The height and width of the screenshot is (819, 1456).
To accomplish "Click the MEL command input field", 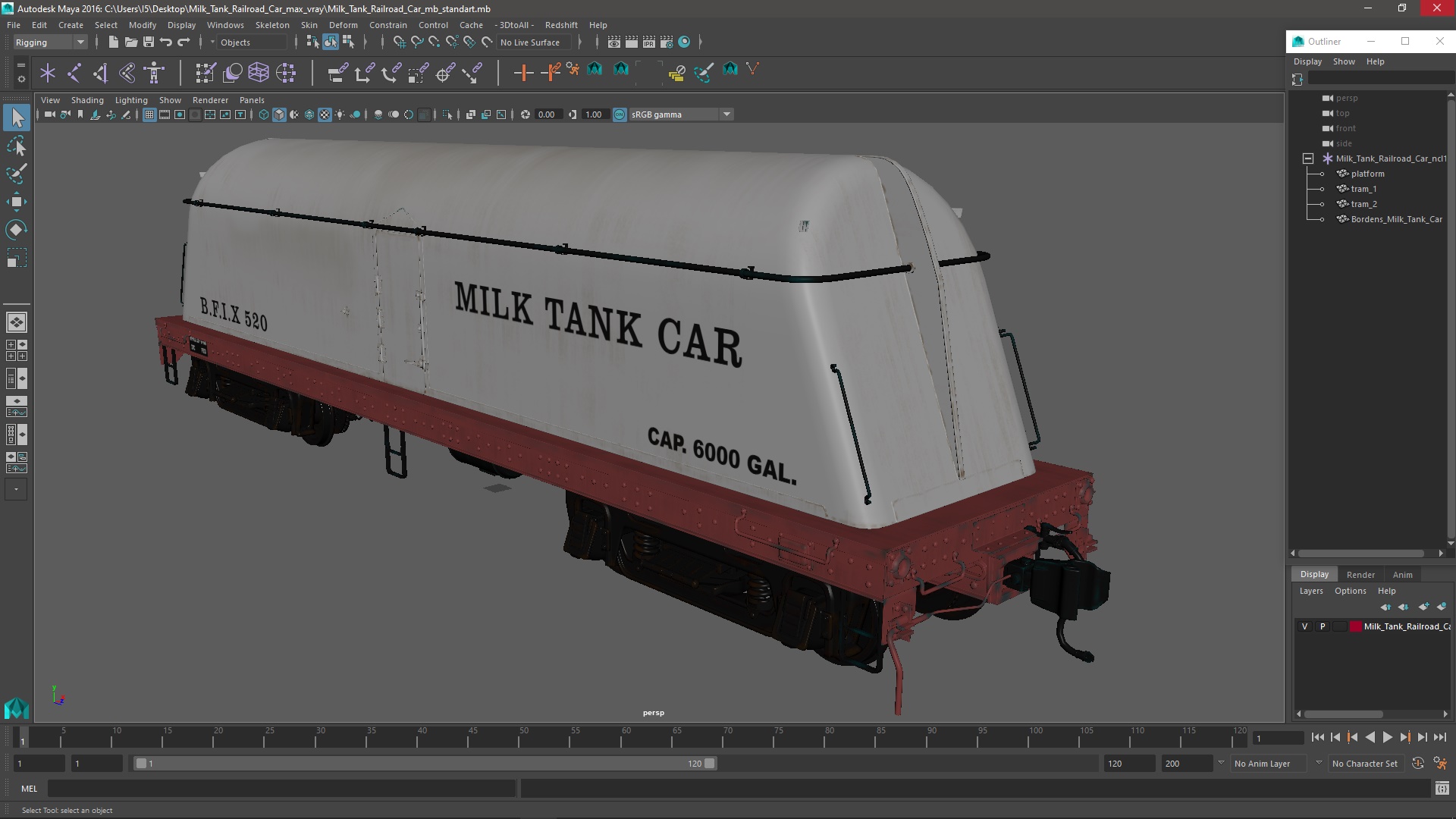I will tap(282, 789).
